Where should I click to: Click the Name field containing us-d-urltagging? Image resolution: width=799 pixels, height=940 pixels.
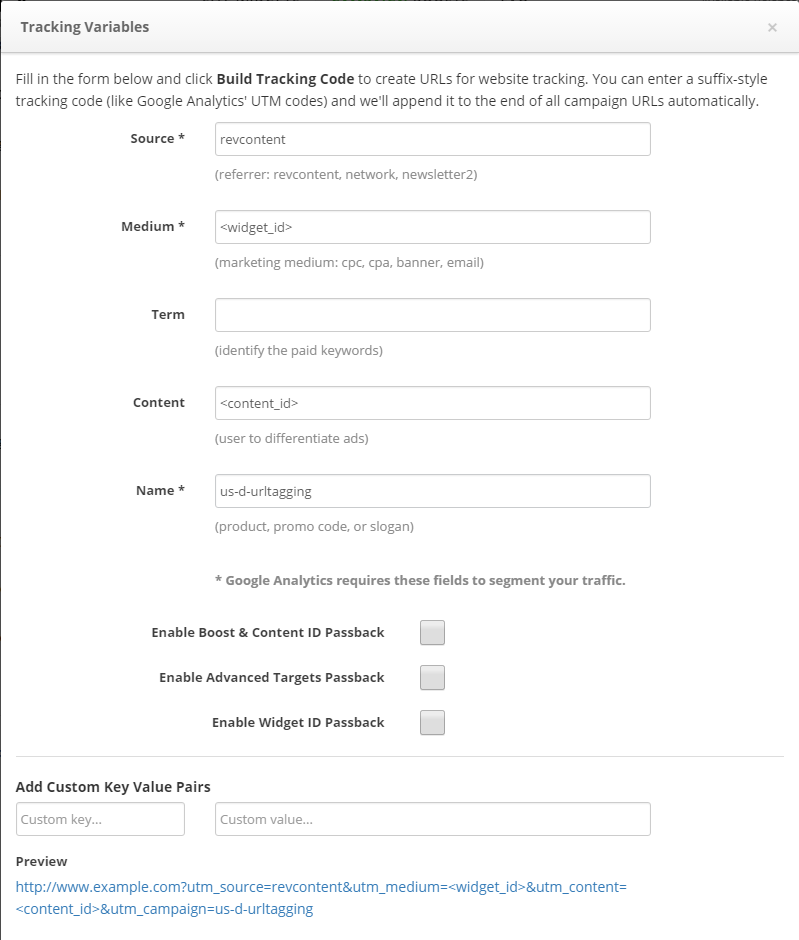point(432,491)
